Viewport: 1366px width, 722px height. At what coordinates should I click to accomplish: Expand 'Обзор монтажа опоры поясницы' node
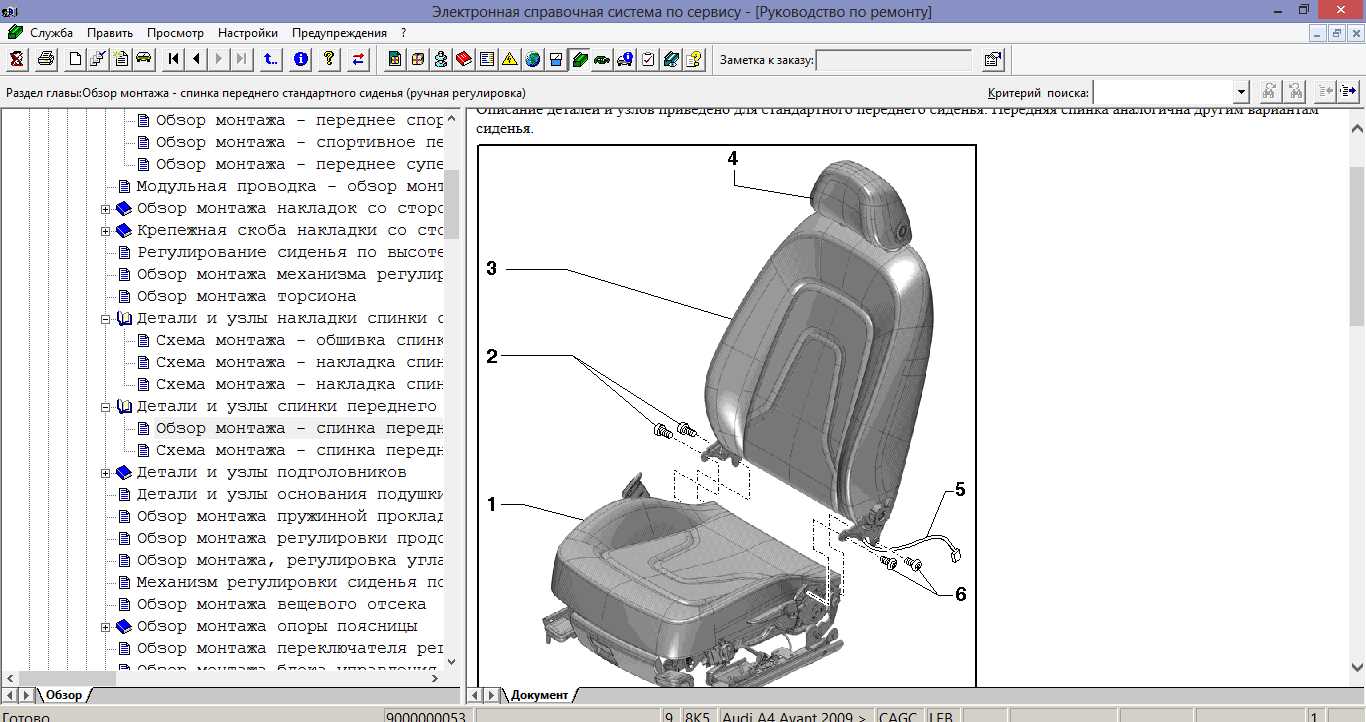[106, 627]
